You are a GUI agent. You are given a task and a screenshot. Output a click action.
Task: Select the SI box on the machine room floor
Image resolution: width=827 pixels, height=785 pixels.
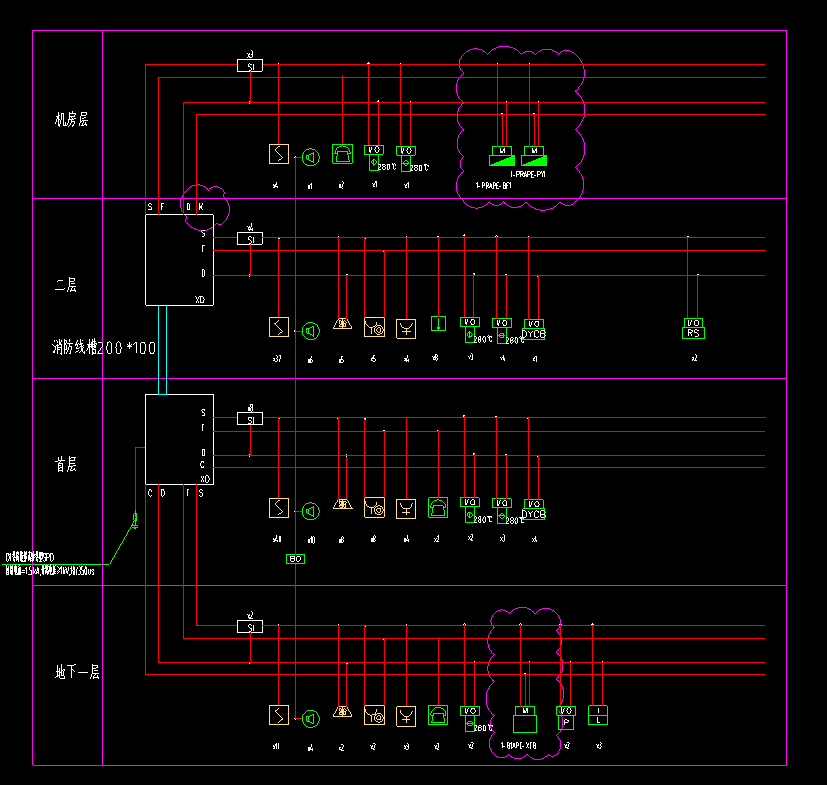(250, 66)
